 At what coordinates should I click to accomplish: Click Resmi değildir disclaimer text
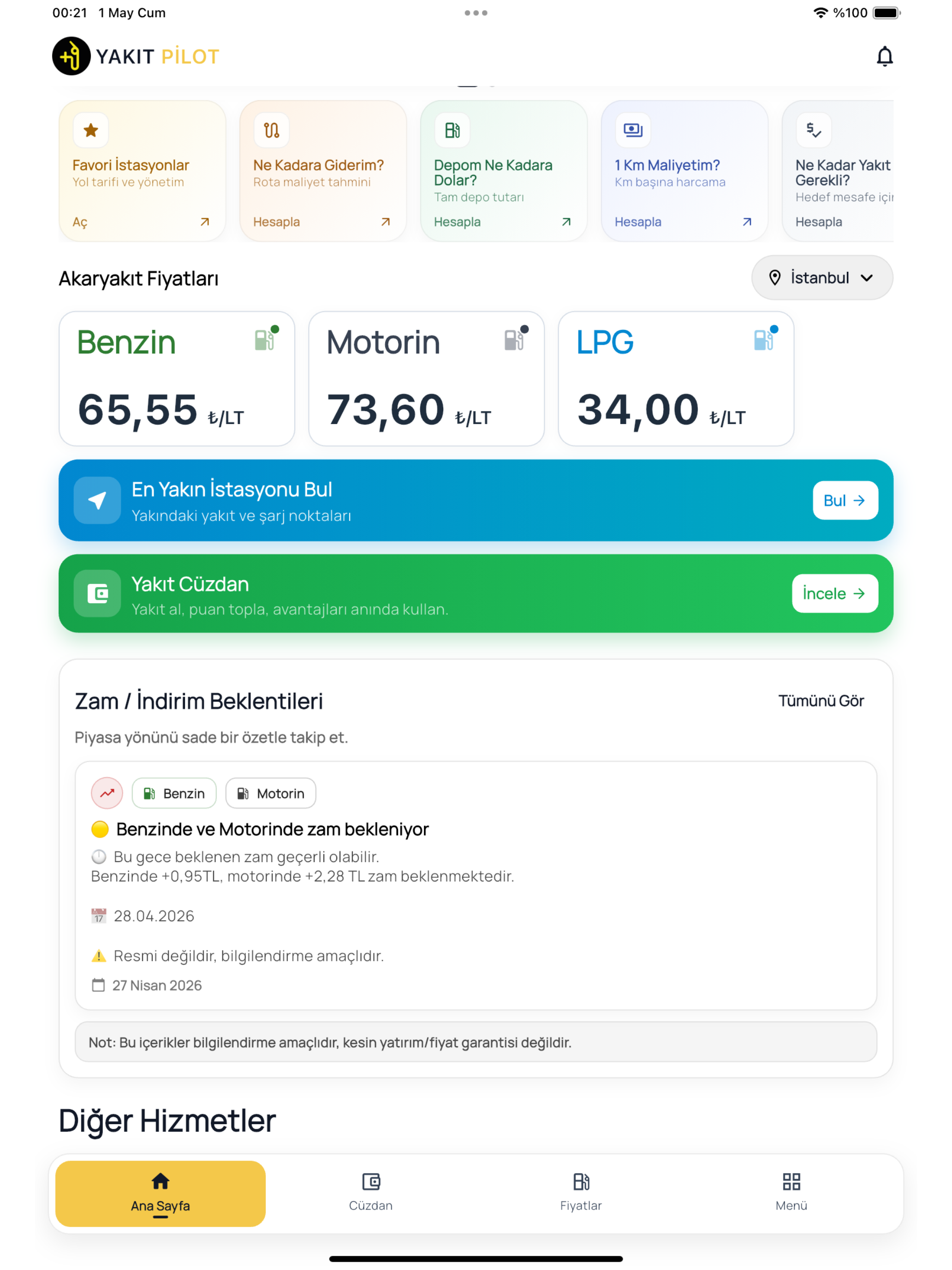coord(249,956)
